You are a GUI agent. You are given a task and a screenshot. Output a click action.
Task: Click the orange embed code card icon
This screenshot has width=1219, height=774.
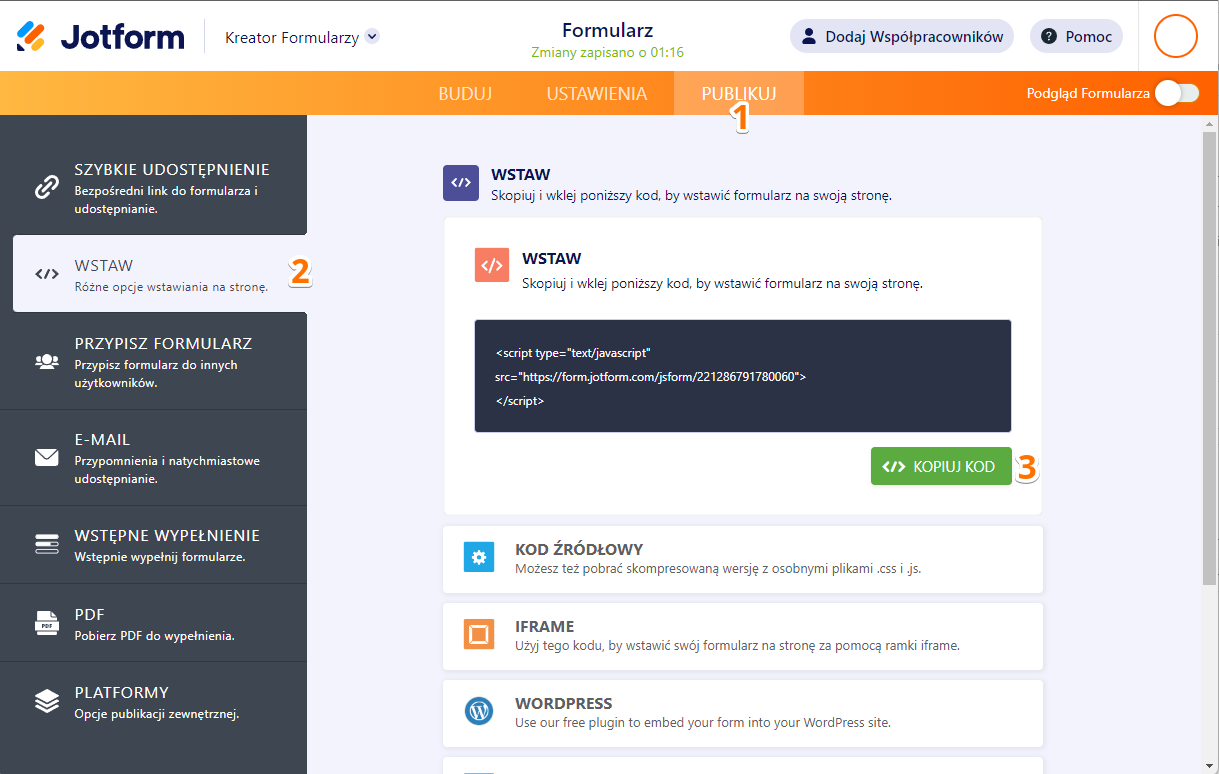(492, 266)
